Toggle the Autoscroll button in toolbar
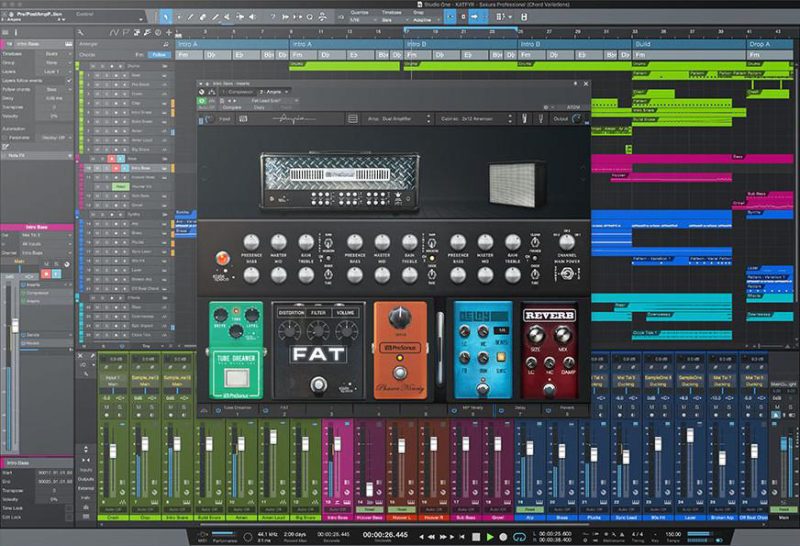 (450, 17)
